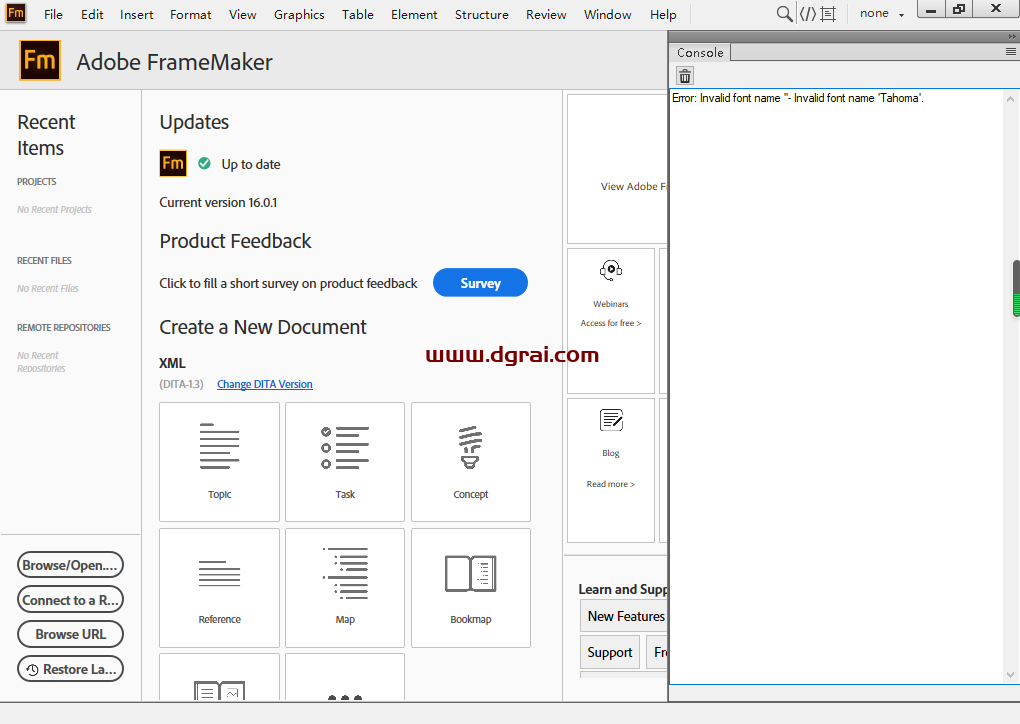Open the Graphics menu
1020x724 pixels.
(x=298, y=14)
